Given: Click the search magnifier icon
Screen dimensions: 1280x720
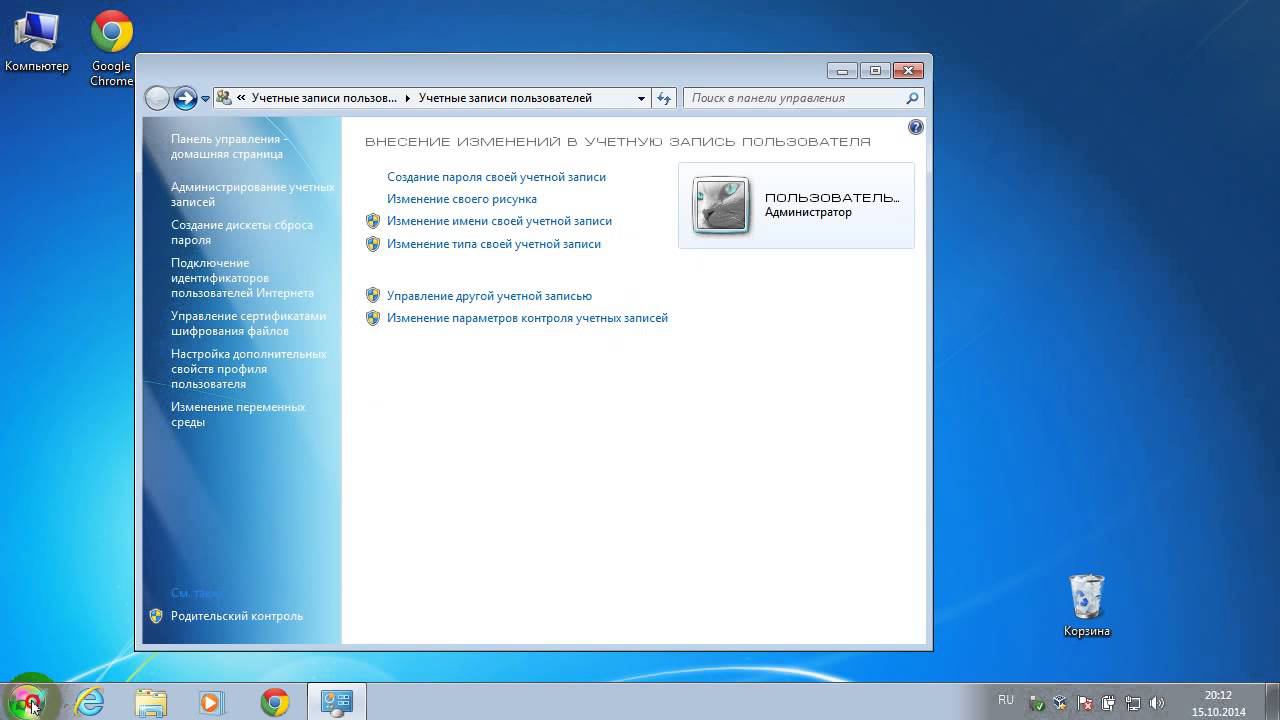Looking at the screenshot, I should click(912, 98).
